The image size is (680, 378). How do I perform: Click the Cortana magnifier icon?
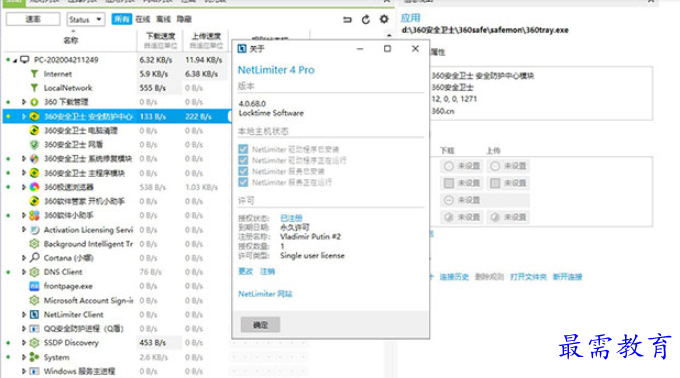(x=34, y=257)
